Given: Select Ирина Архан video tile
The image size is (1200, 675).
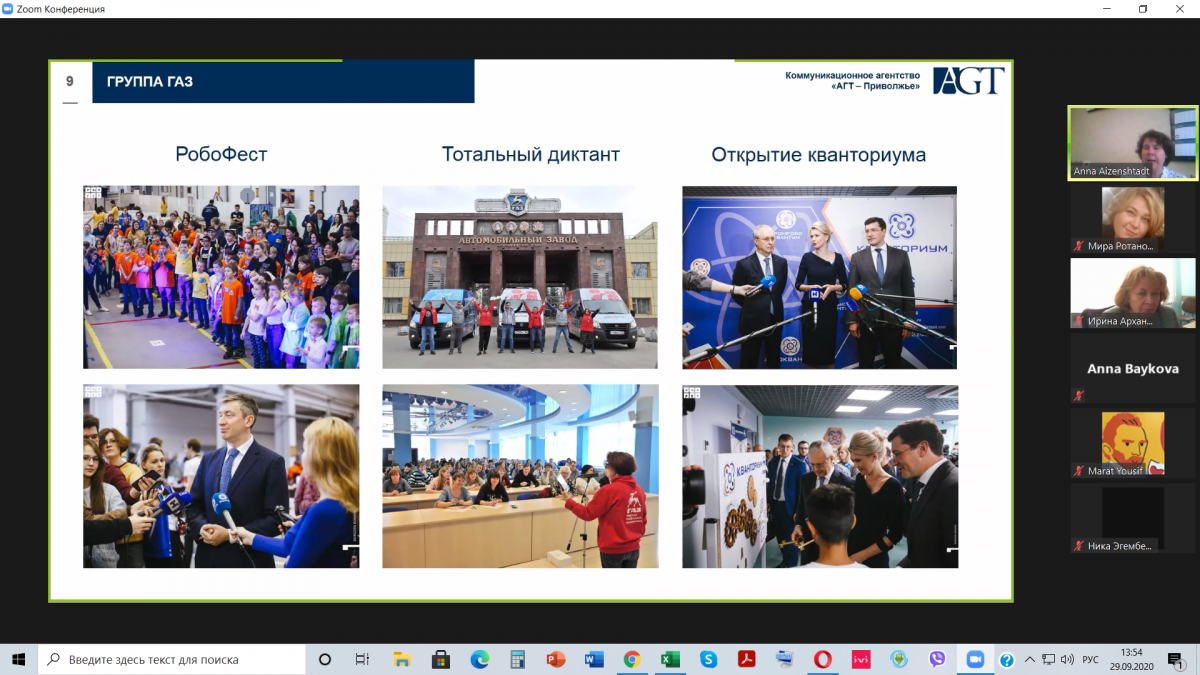Looking at the screenshot, I should [x=1133, y=293].
